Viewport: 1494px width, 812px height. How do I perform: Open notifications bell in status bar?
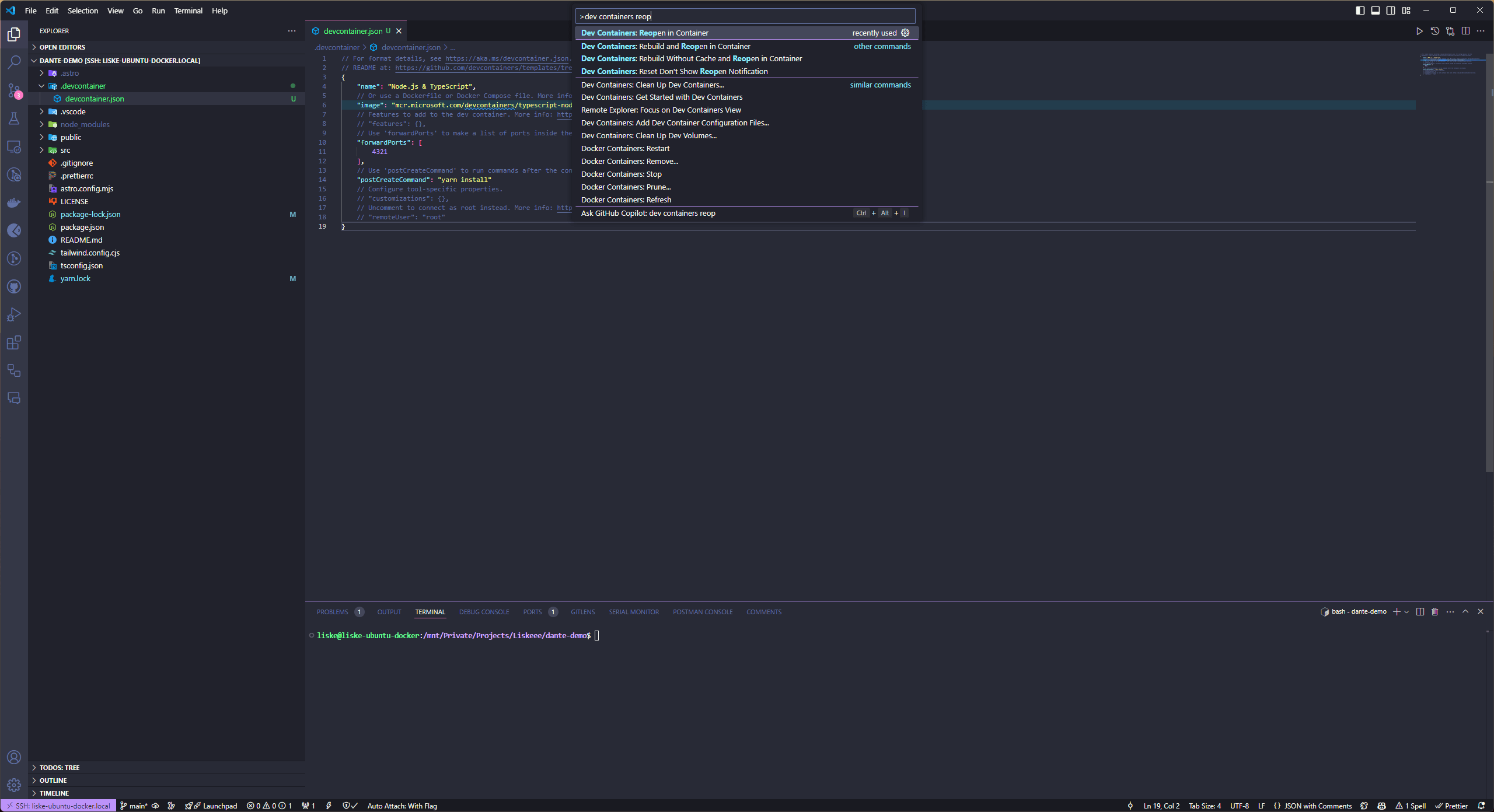(x=1482, y=806)
